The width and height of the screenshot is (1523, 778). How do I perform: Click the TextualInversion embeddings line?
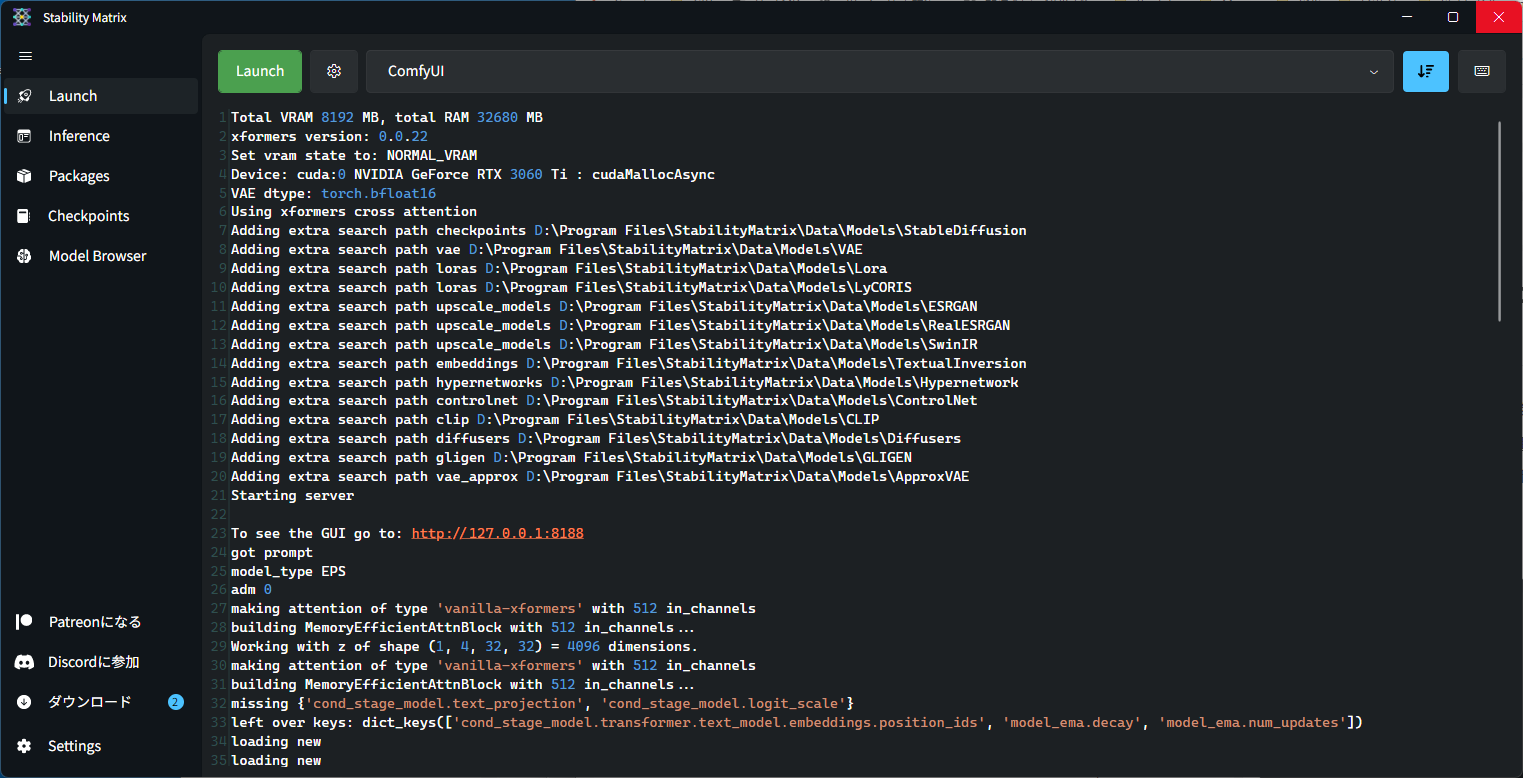[x=629, y=363]
